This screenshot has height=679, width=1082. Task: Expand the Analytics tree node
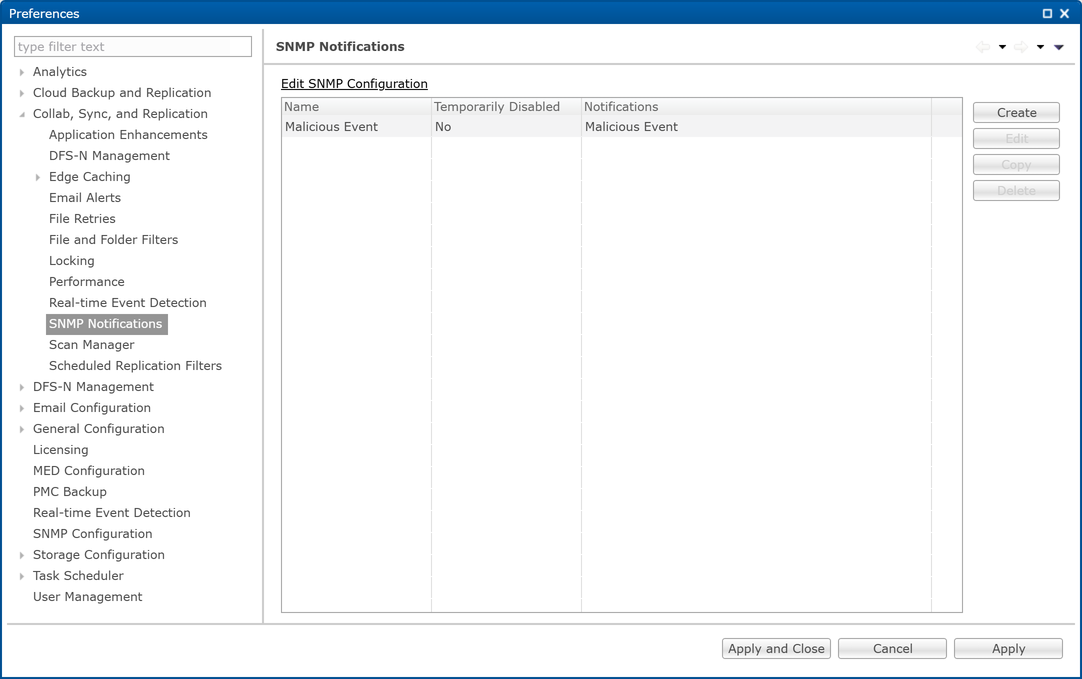tap(22, 72)
